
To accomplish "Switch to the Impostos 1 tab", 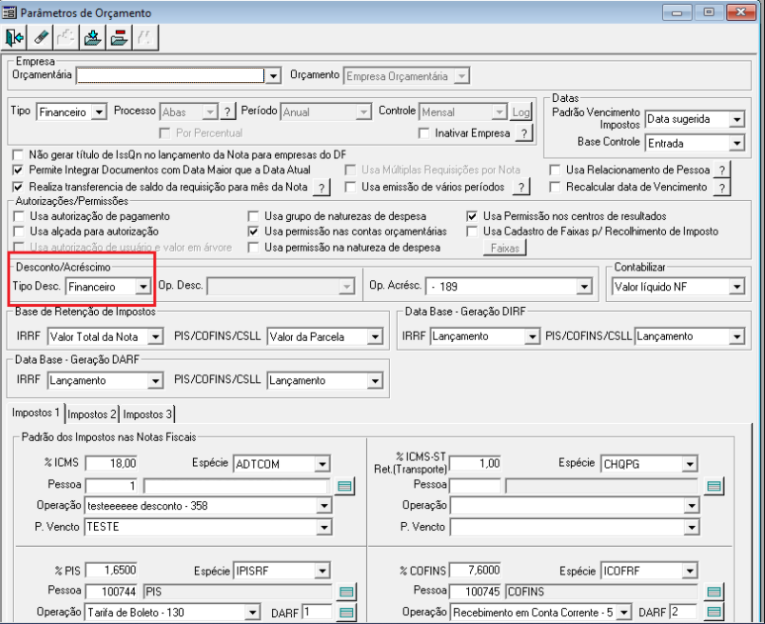I will 36,413.
